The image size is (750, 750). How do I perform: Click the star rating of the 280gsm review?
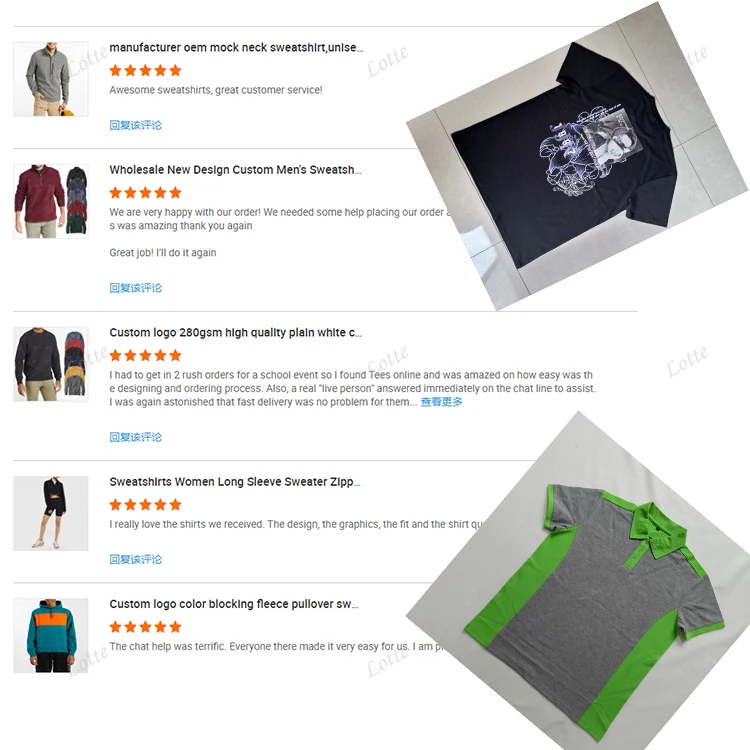pyautogui.click(x=145, y=355)
